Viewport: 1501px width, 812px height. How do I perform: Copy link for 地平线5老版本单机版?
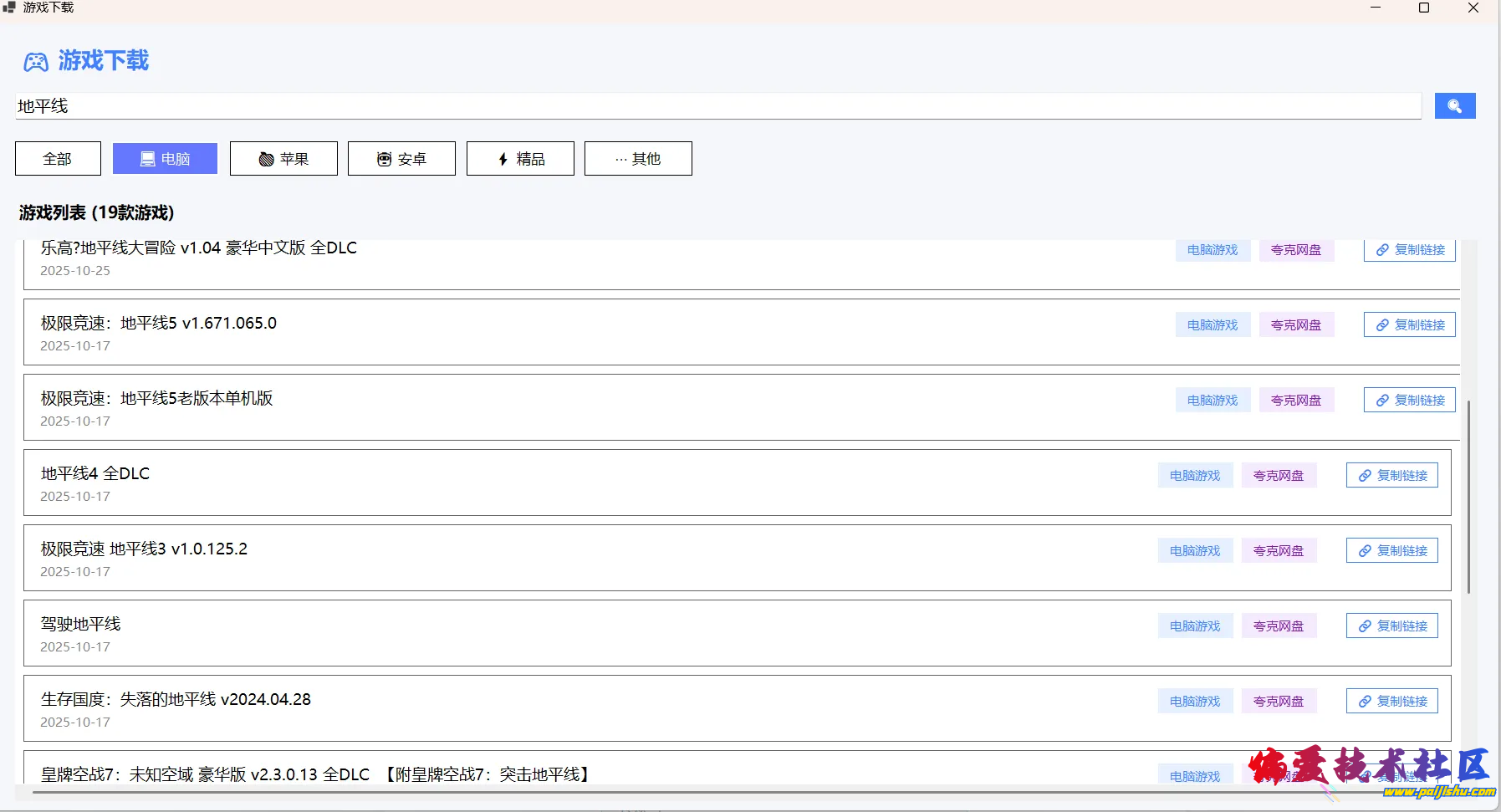(1409, 401)
